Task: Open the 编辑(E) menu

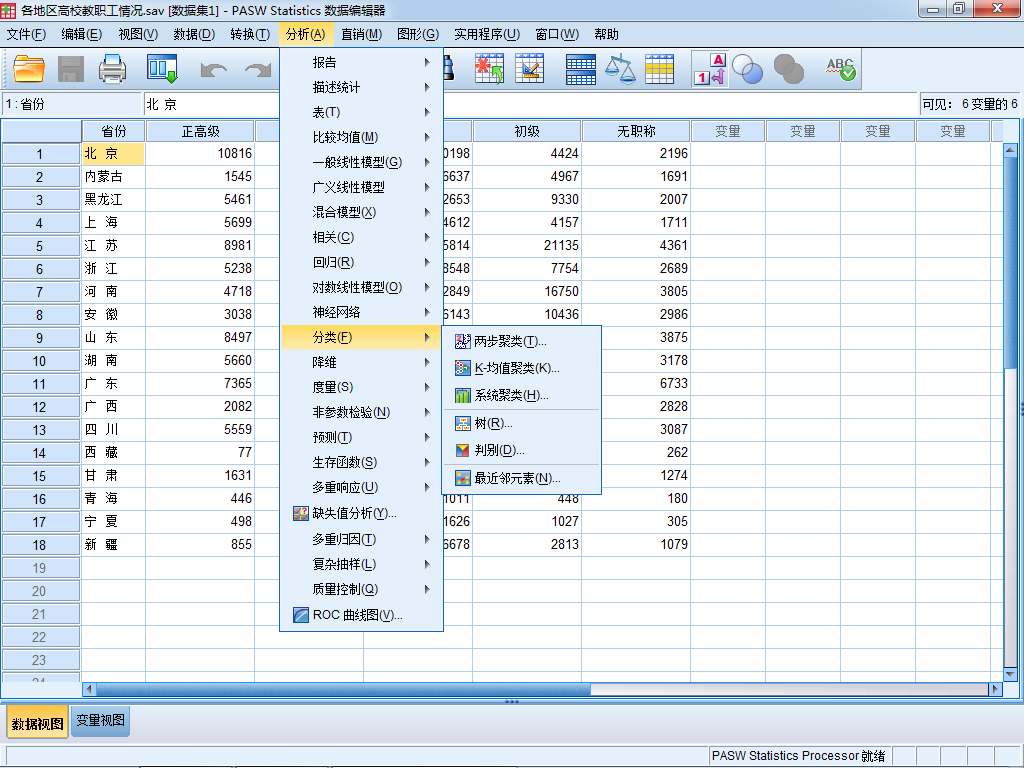Action: [x=82, y=34]
